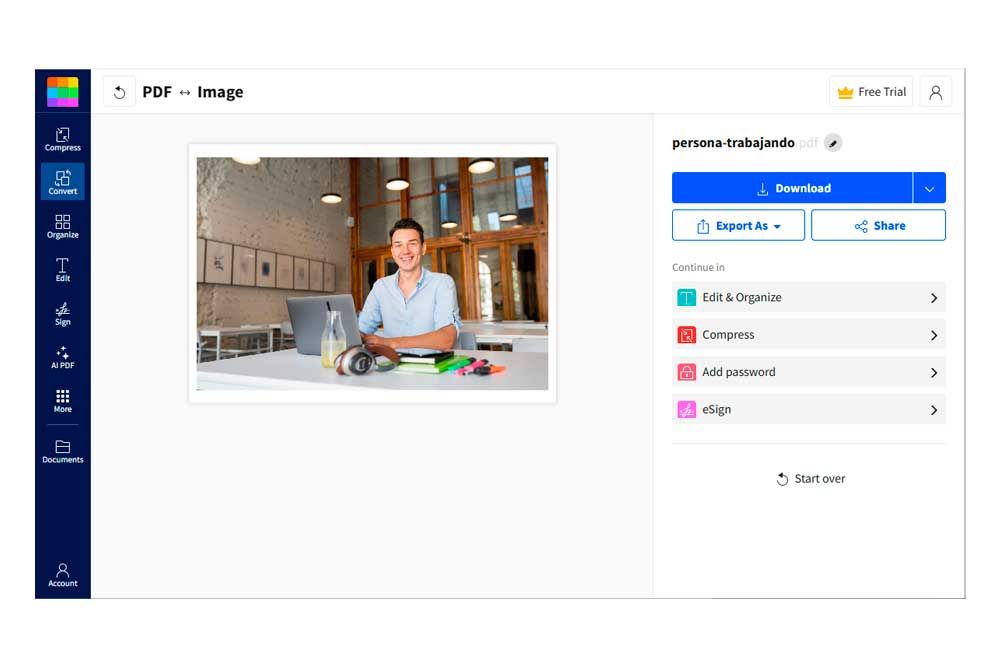Viewport: 1000px width, 667px height.
Task: Click the blue Download button
Action: tap(792, 188)
